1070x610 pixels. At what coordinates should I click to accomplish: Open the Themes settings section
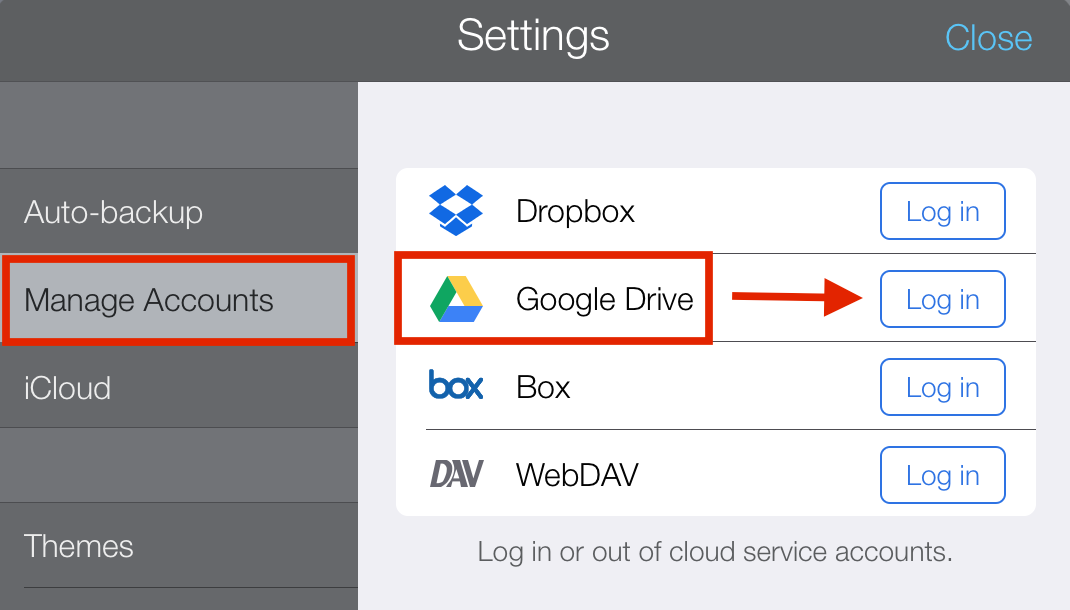179,546
